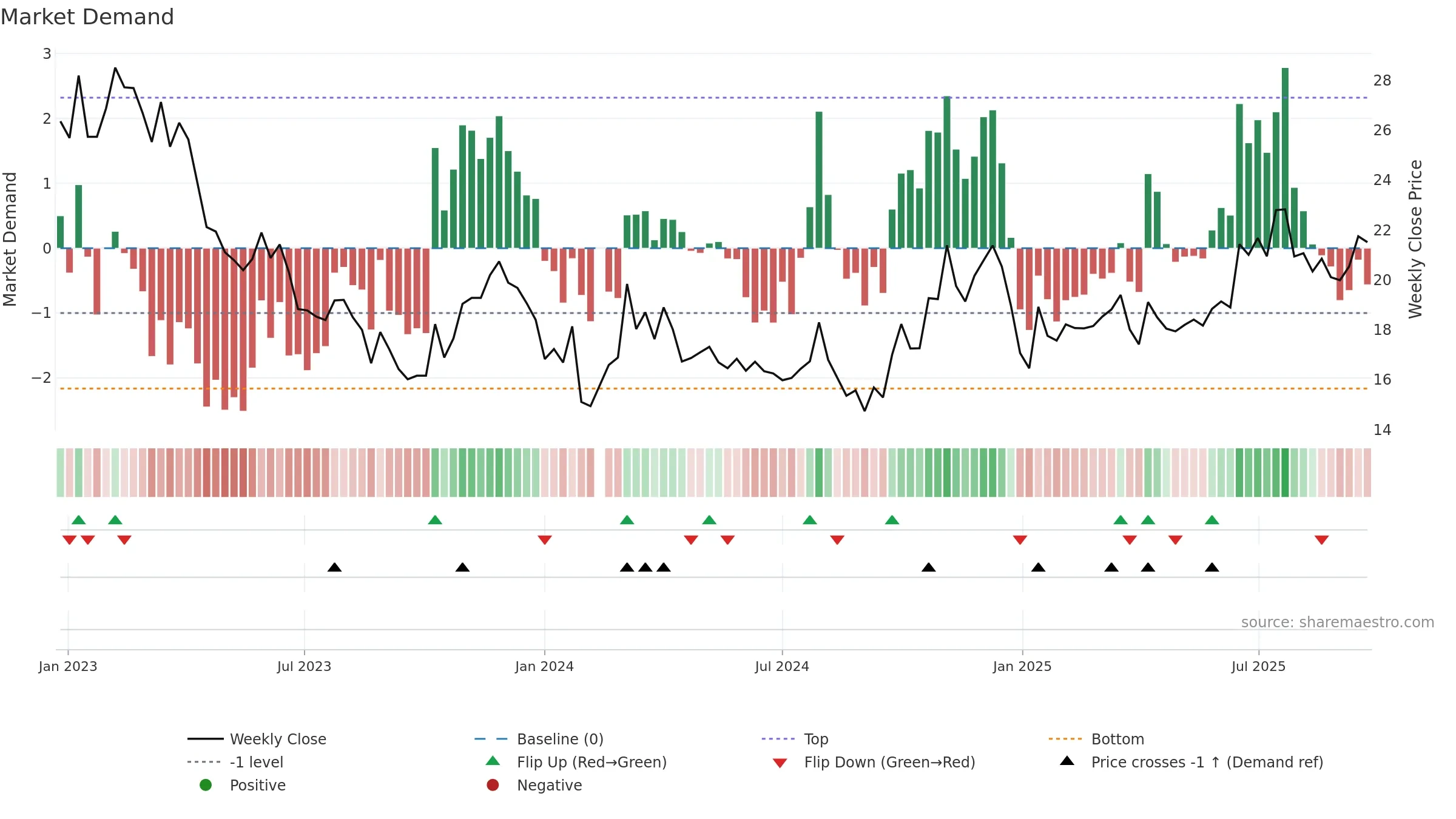Click the first light green heatmap cell at left
The height and width of the screenshot is (819, 1456).
[60, 473]
